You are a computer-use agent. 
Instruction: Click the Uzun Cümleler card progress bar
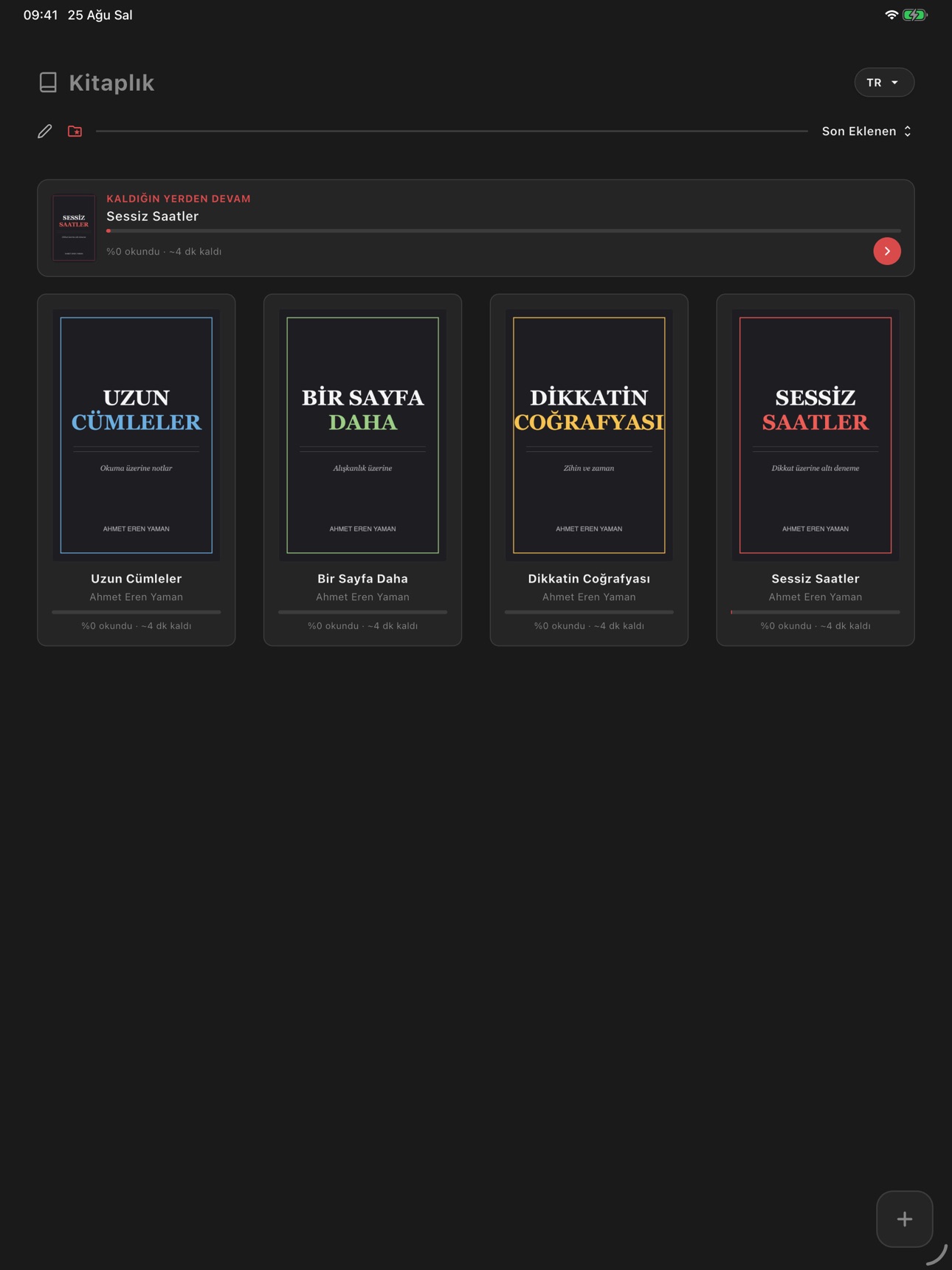(x=137, y=612)
